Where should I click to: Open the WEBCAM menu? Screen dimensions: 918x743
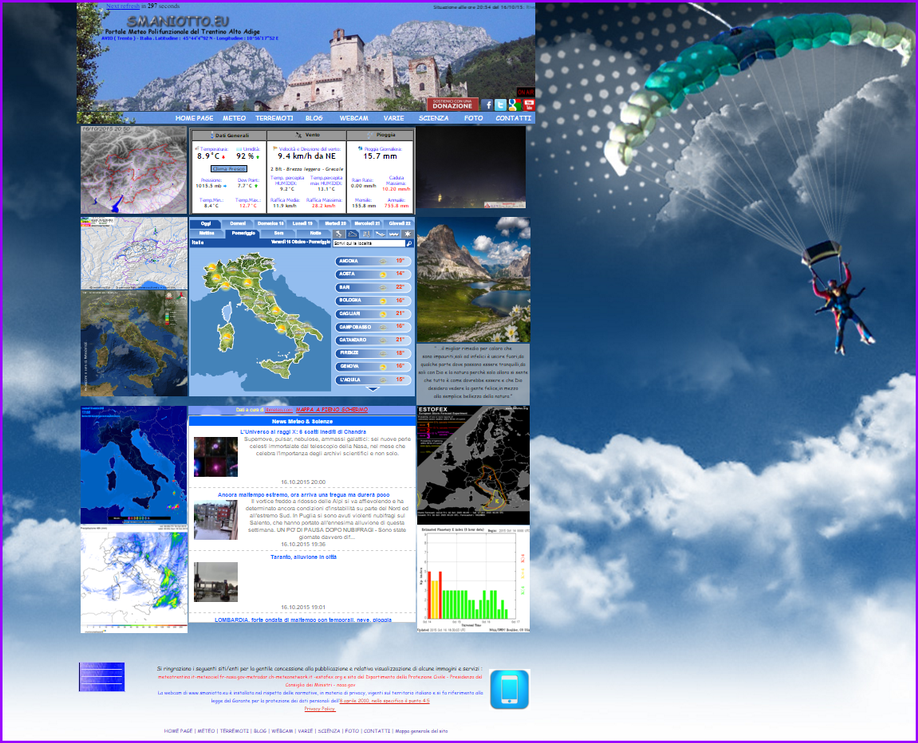tap(354, 118)
